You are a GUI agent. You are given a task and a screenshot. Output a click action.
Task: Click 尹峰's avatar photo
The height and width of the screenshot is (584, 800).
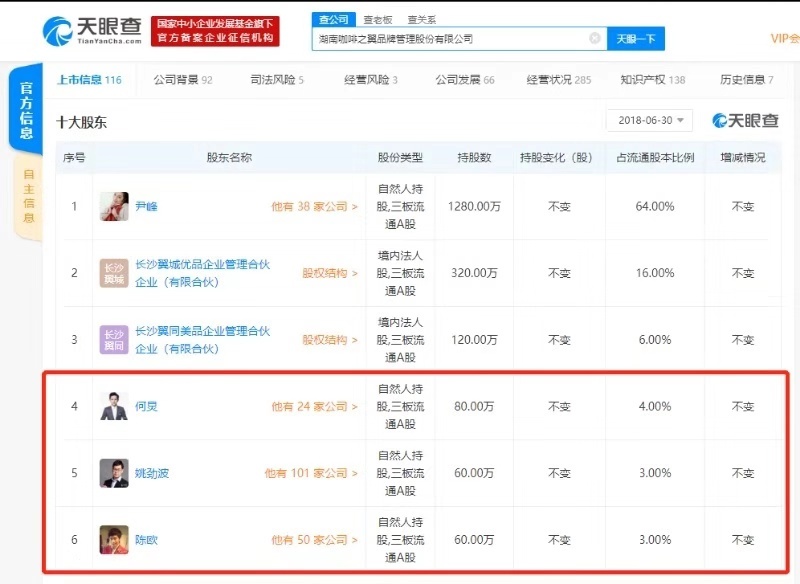click(x=114, y=207)
